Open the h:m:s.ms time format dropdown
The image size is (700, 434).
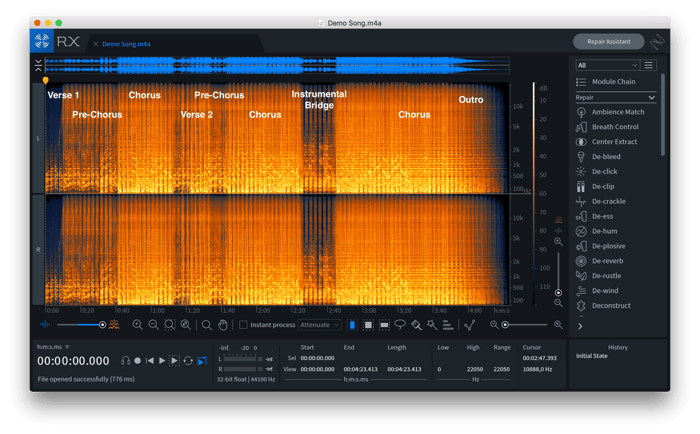coord(53,347)
